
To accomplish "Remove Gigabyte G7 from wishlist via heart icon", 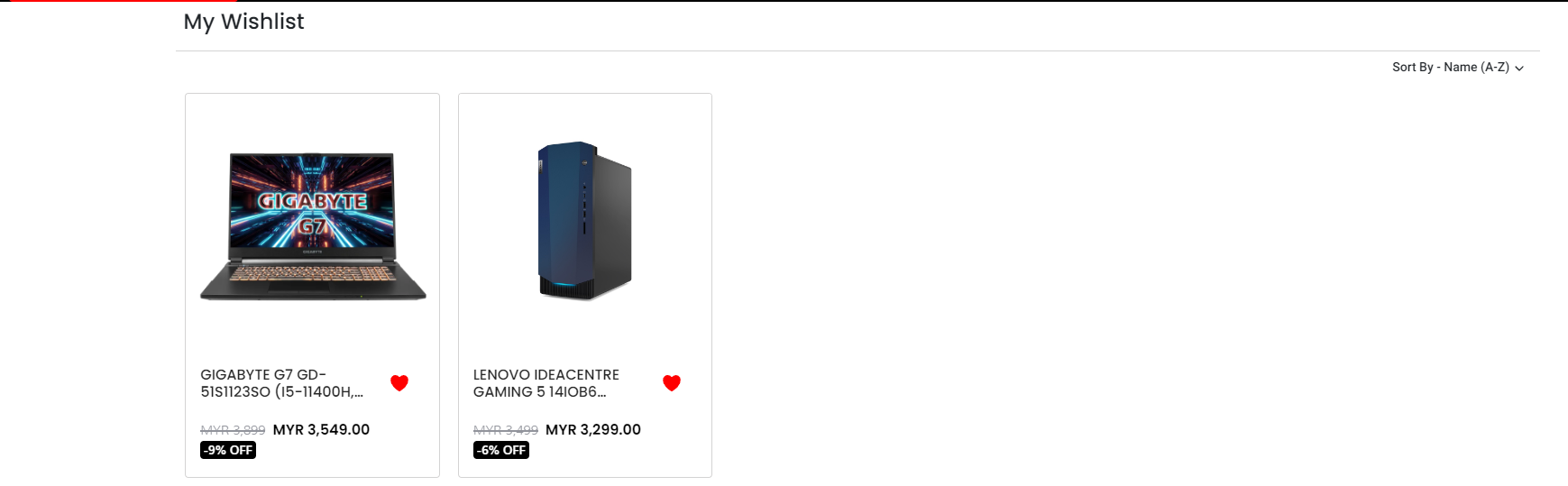I will point(399,383).
